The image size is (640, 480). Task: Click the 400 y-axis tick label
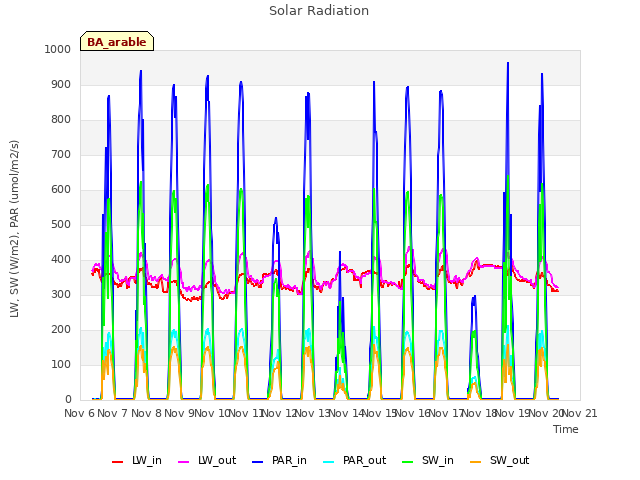61,260
